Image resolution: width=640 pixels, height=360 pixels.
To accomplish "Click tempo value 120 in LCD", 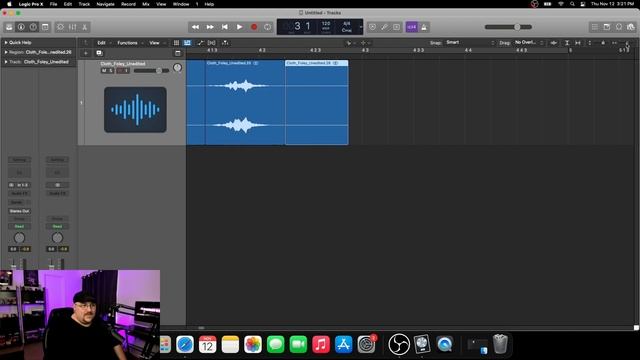I will click(x=326, y=24).
